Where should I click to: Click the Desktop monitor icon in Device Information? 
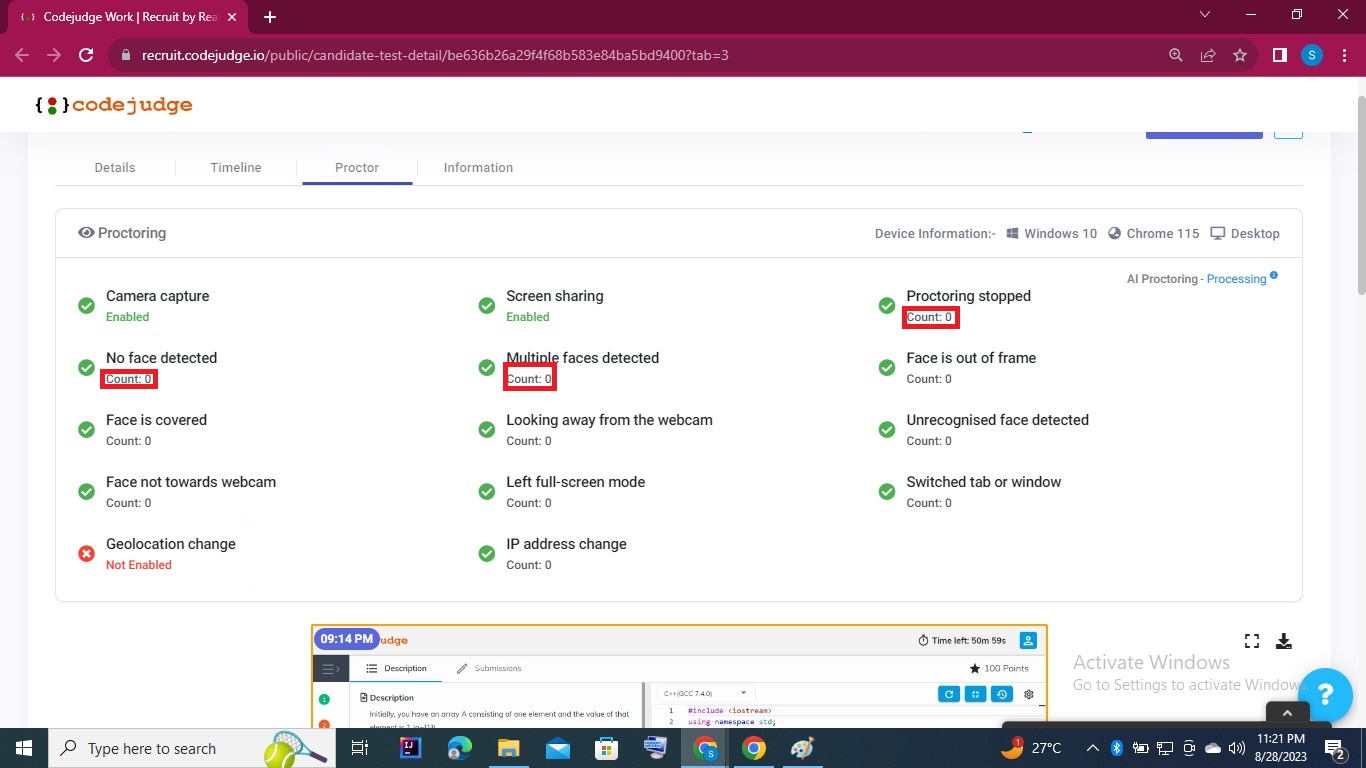(1217, 233)
